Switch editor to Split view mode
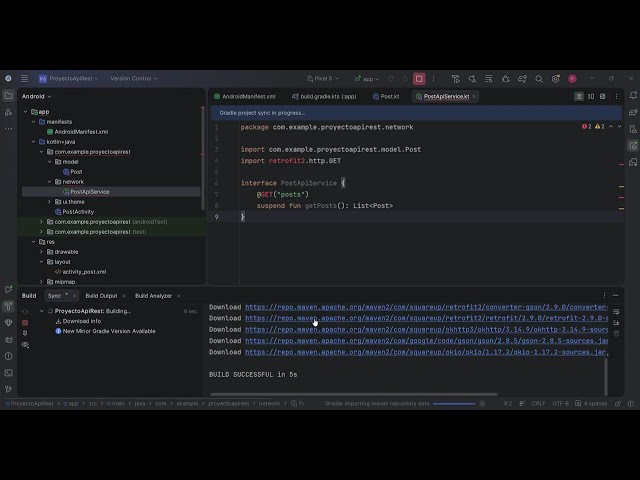Viewport: 640px width, 480px height. 591,96
